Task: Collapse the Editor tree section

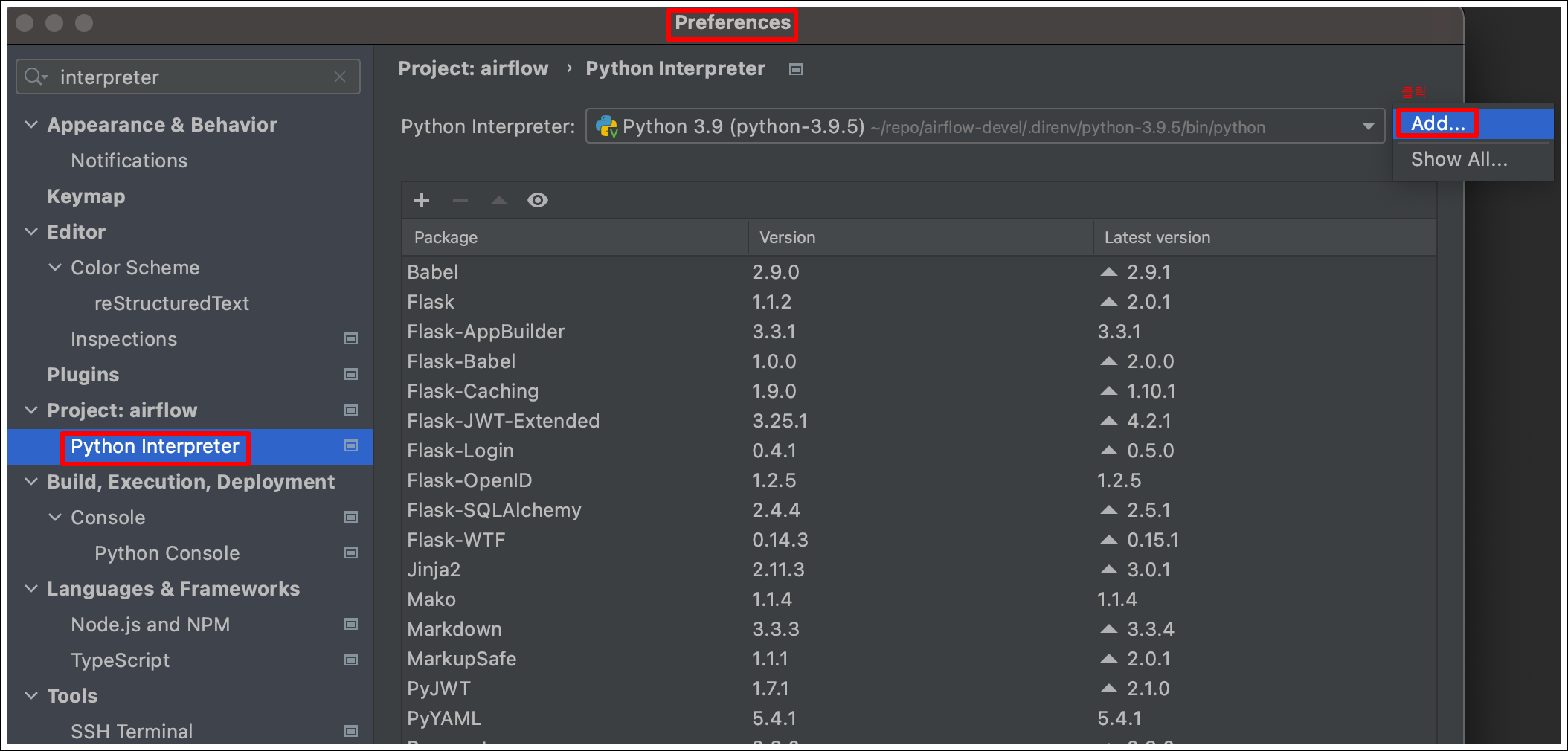Action: (x=31, y=231)
